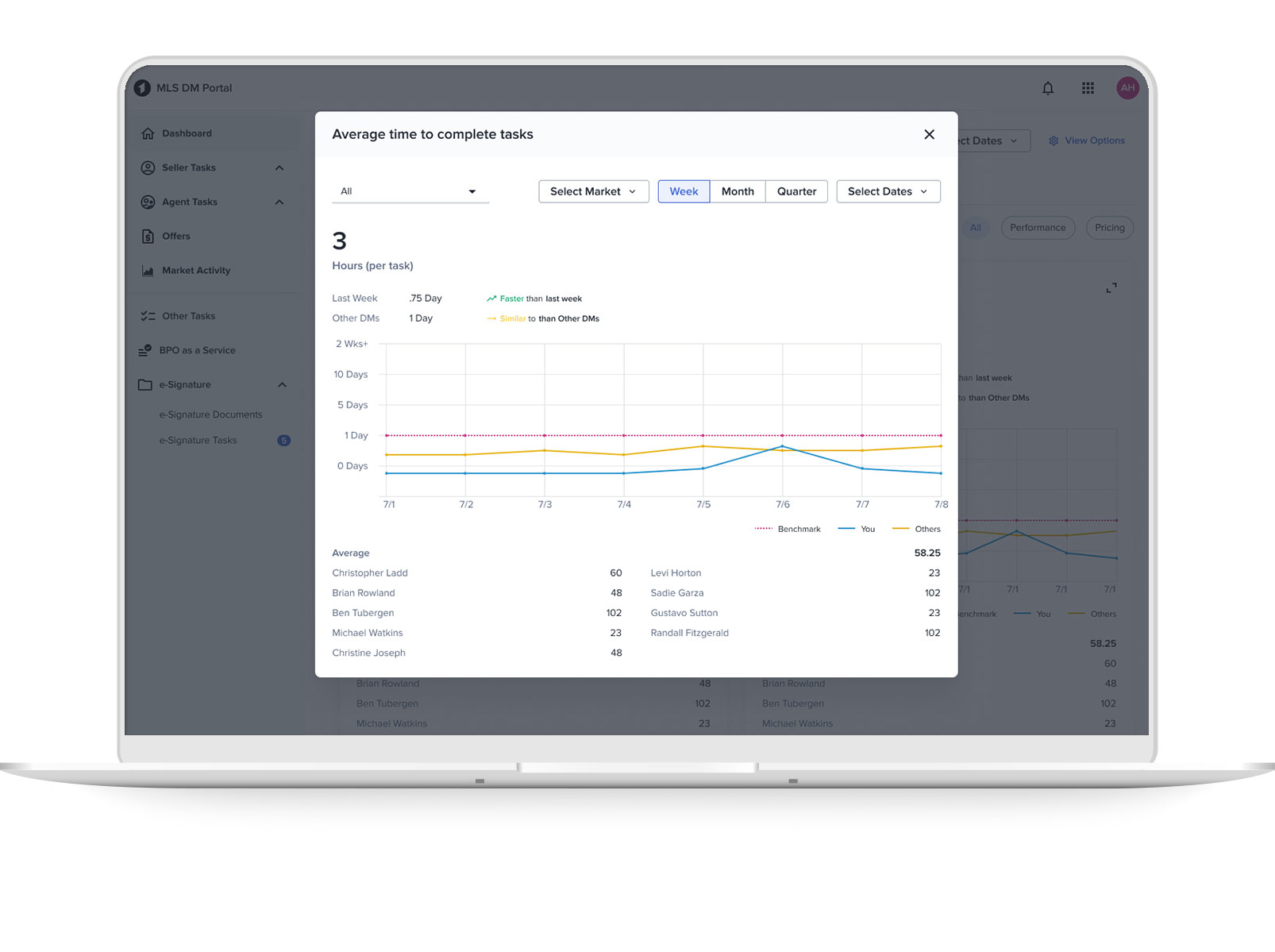Switch to Quarter time range
This screenshot has width=1275, height=952.
tap(796, 191)
